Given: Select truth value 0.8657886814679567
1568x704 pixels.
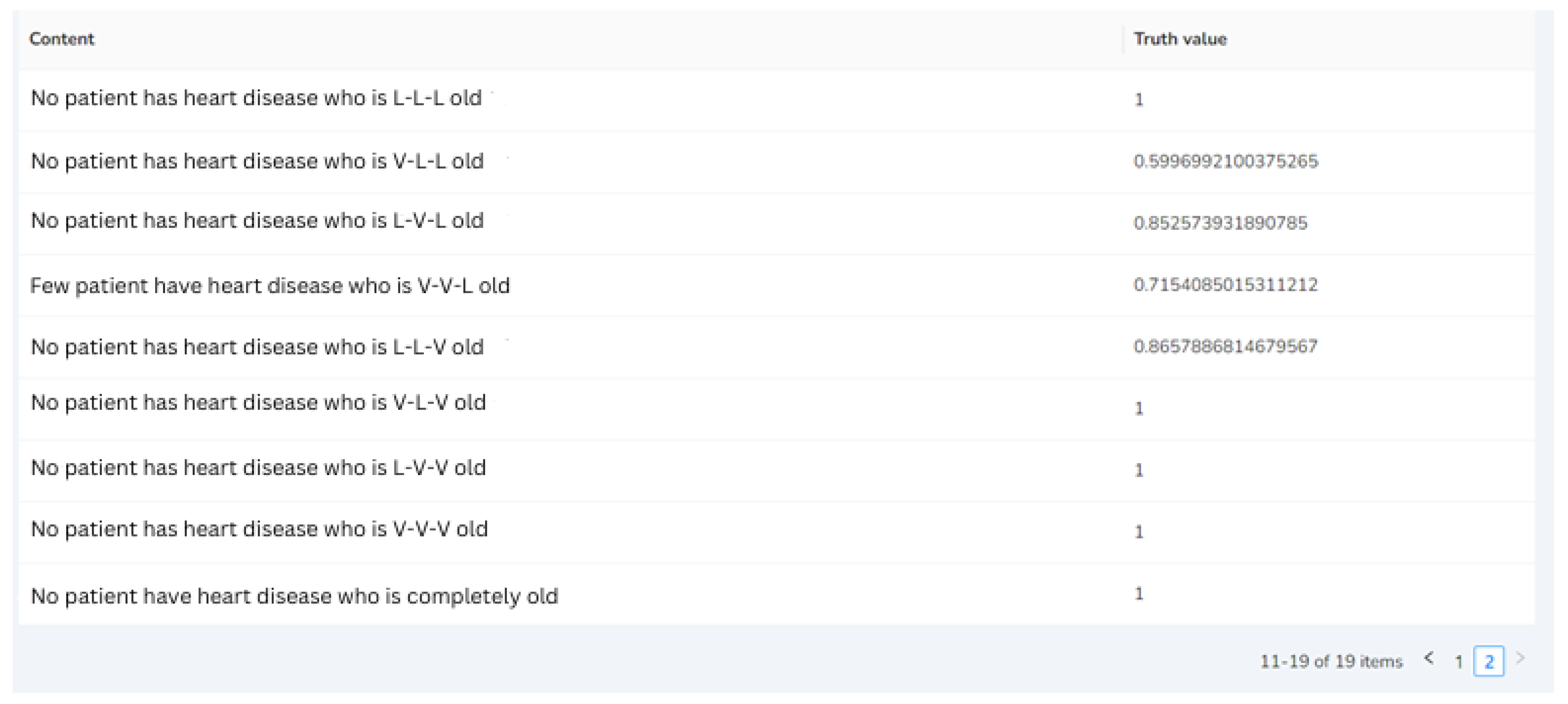Looking at the screenshot, I should pyautogui.click(x=1226, y=346).
